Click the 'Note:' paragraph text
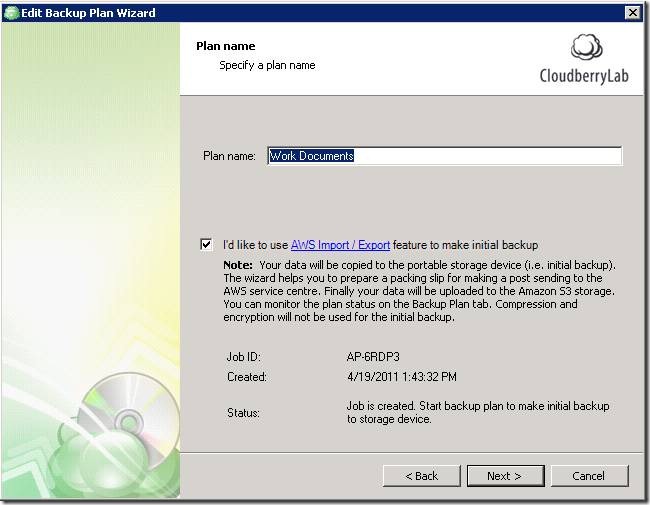This screenshot has height=505, width=650. pos(420,291)
